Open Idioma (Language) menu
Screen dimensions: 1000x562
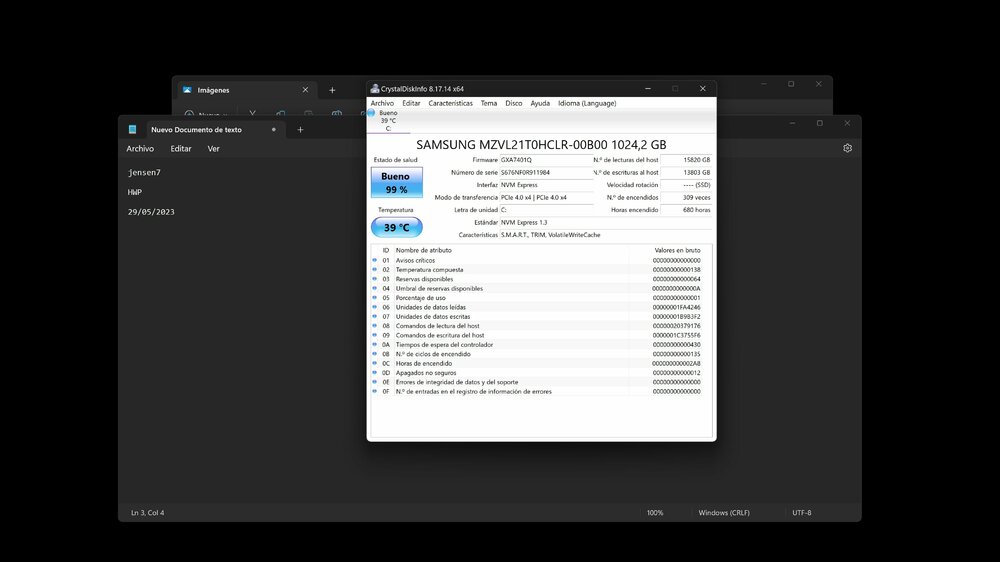pyautogui.click(x=587, y=103)
